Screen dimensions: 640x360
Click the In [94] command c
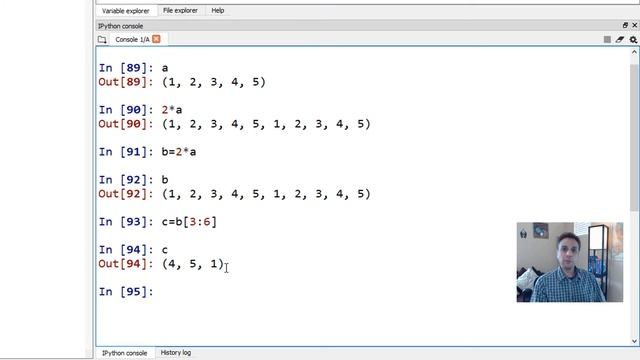[165, 249]
